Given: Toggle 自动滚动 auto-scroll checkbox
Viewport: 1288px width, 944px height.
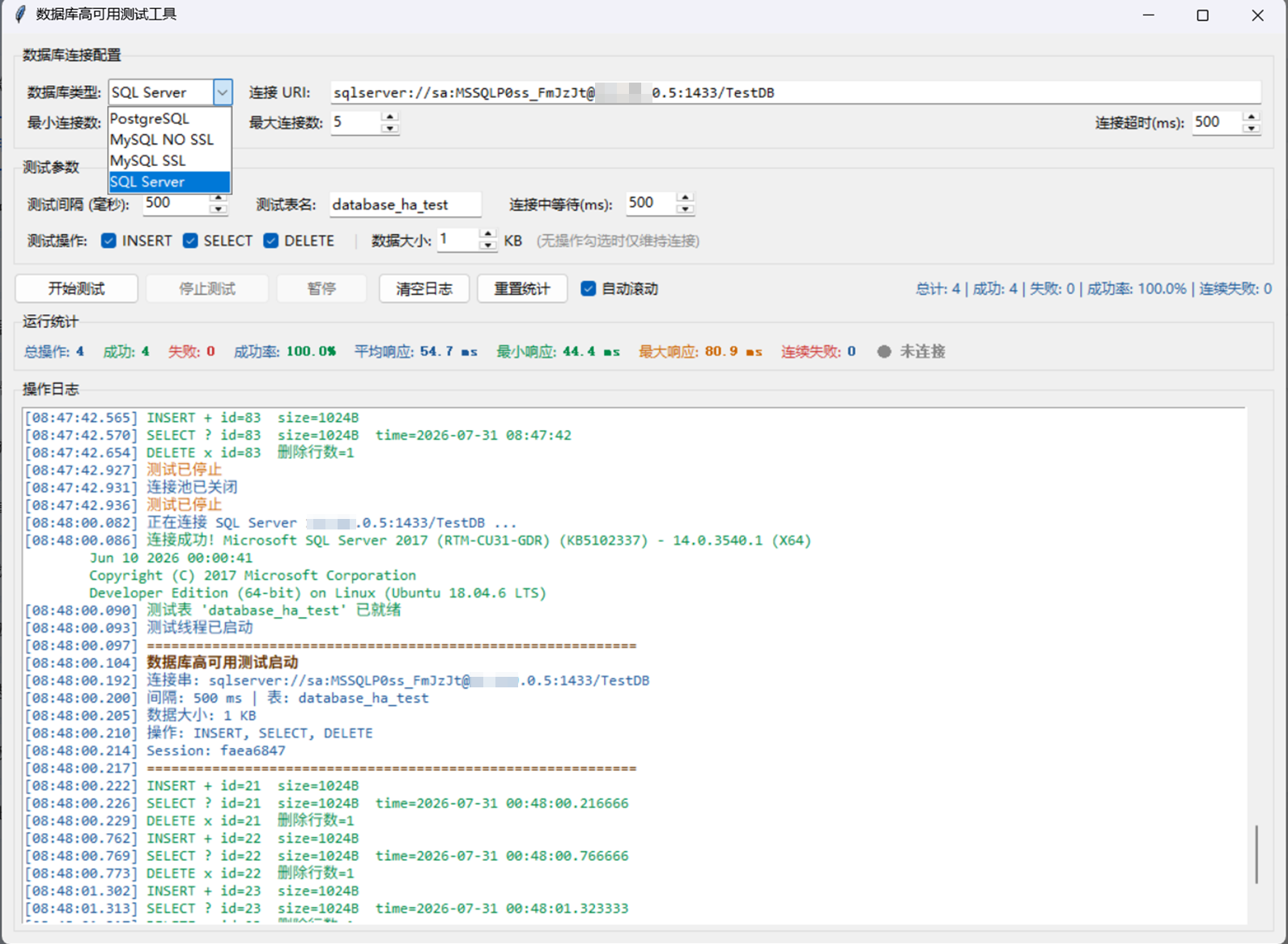Looking at the screenshot, I should coord(589,289).
